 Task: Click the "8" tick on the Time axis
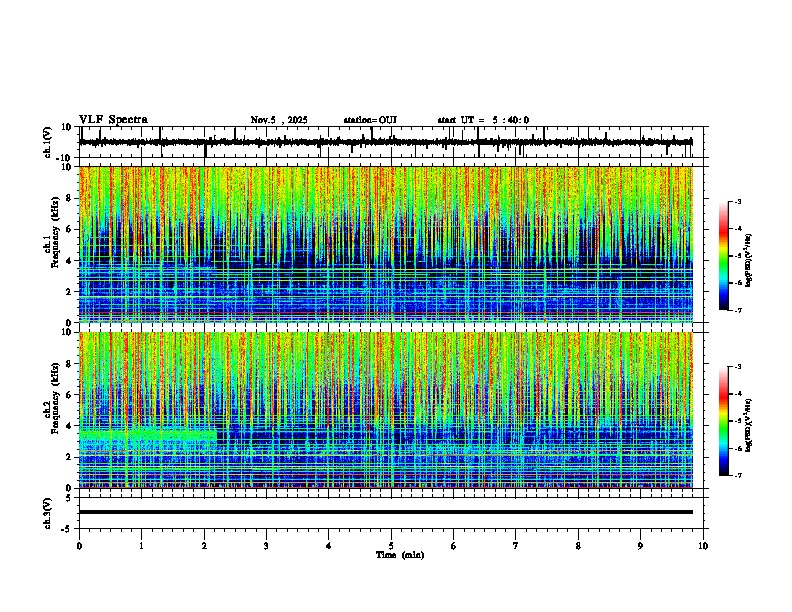coord(578,546)
